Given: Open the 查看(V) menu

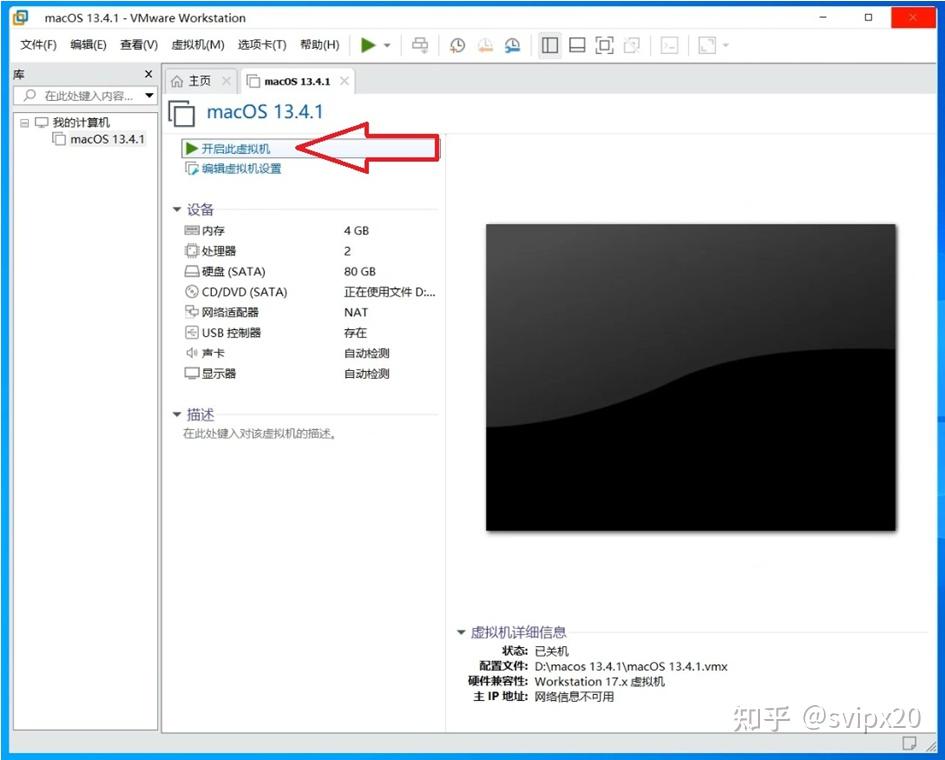Looking at the screenshot, I should [x=139, y=45].
